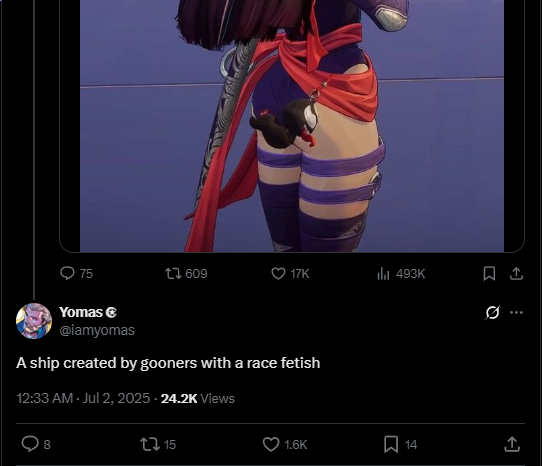
Task: Select the tweet text about a ship
Action: [x=168, y=363]
